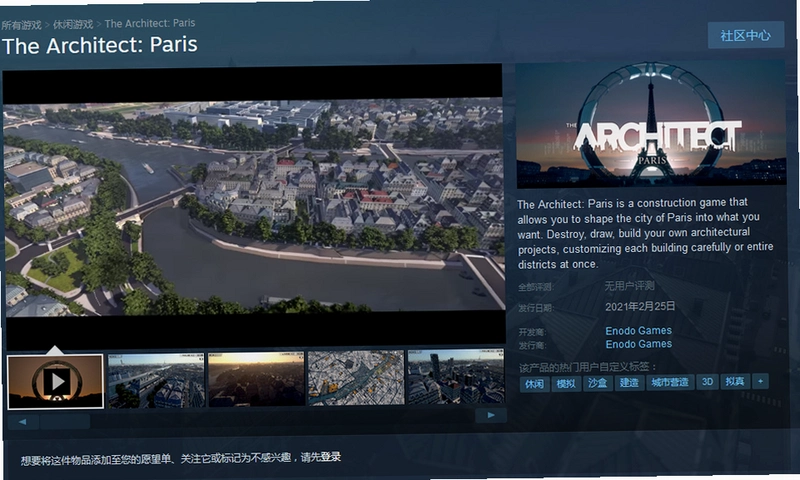This screenshot has height=480, width=800.
Task: Select the 建造 tag
Action: [629, 382]
